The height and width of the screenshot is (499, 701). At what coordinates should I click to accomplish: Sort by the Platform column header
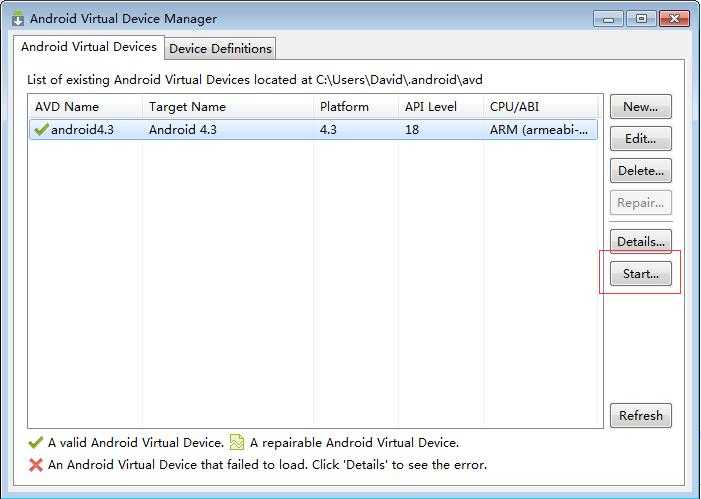[x=356, y=107]
